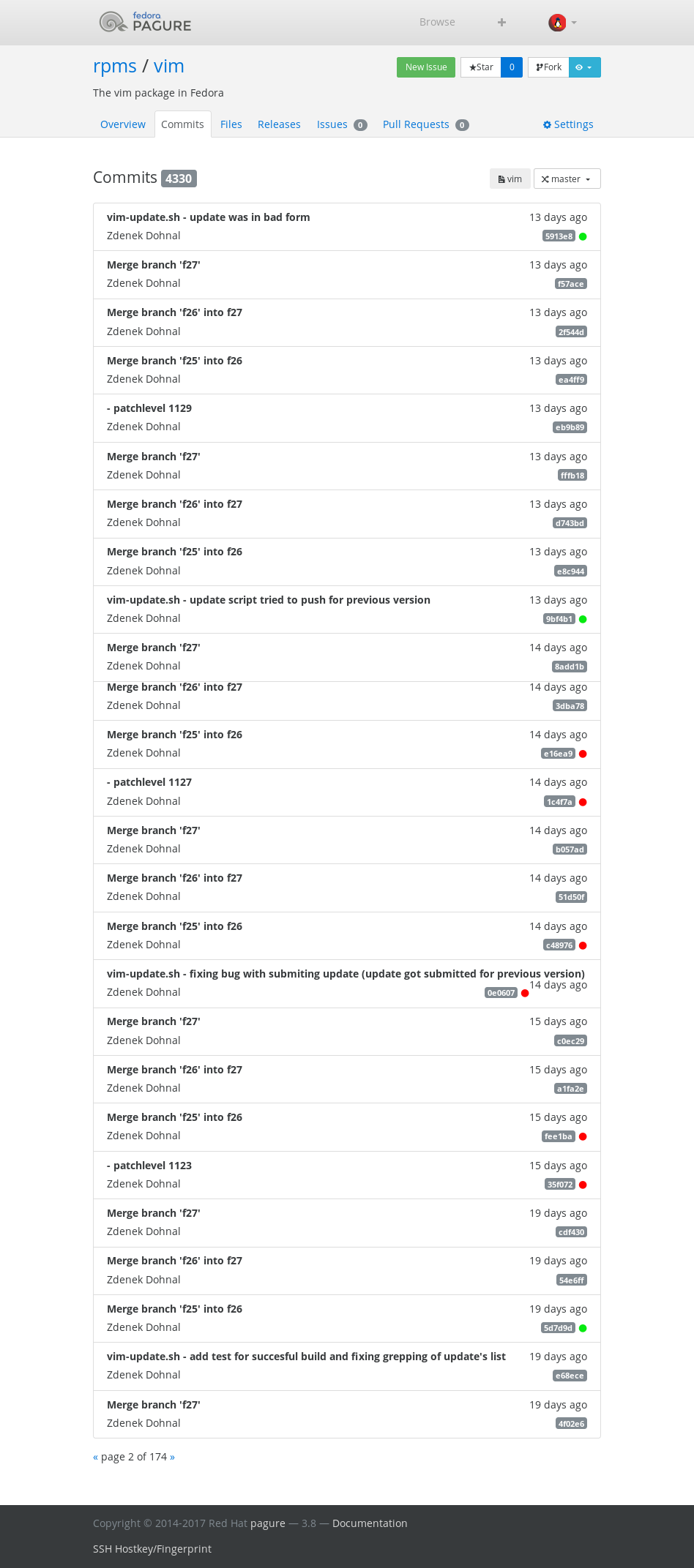This screenshot has width=694, height=1568.
Task: Click red status dot beside commit 0e0607
Action: (x=525, y=993)
